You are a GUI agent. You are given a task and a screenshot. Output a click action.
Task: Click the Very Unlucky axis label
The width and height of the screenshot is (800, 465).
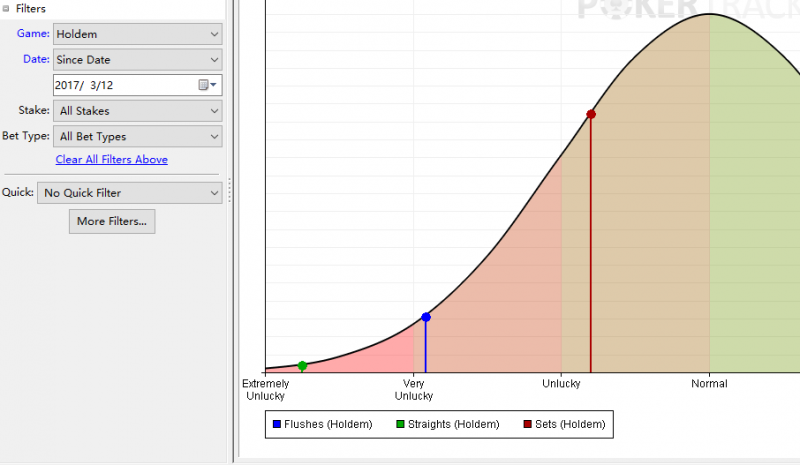click(414, 389)
